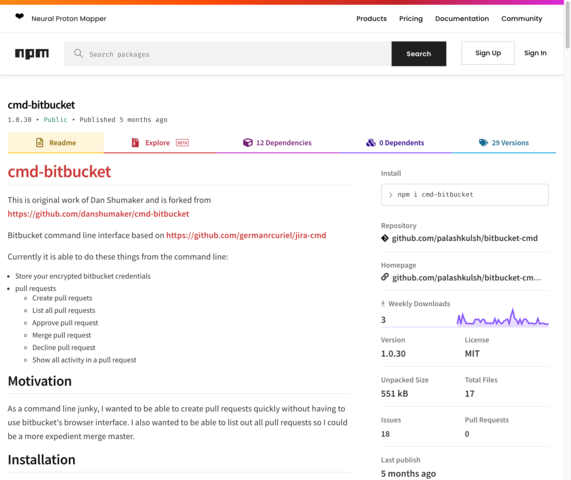Open the Documentation menu item
Viewport: 571px width, 480px height.
coord(462,19)
